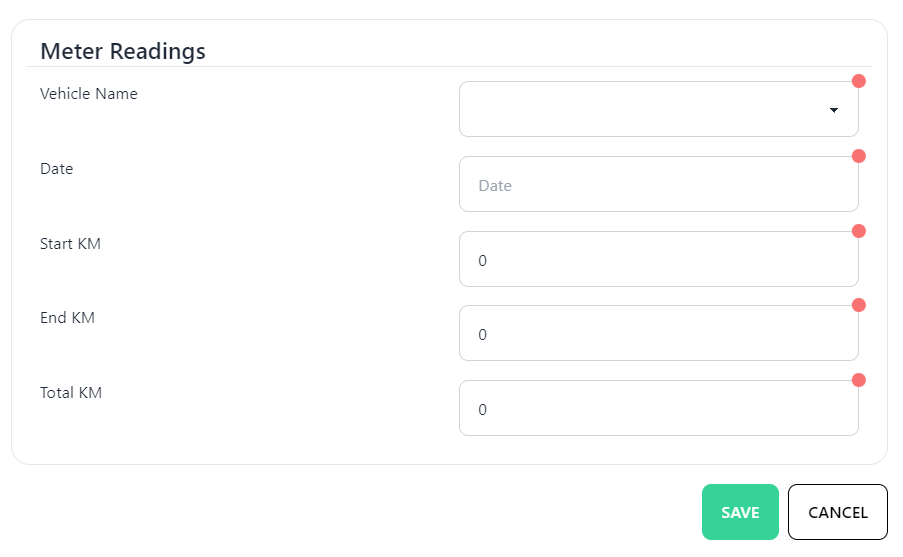Click into the Start KM input box
903x557 pixels.
point(658,259)
